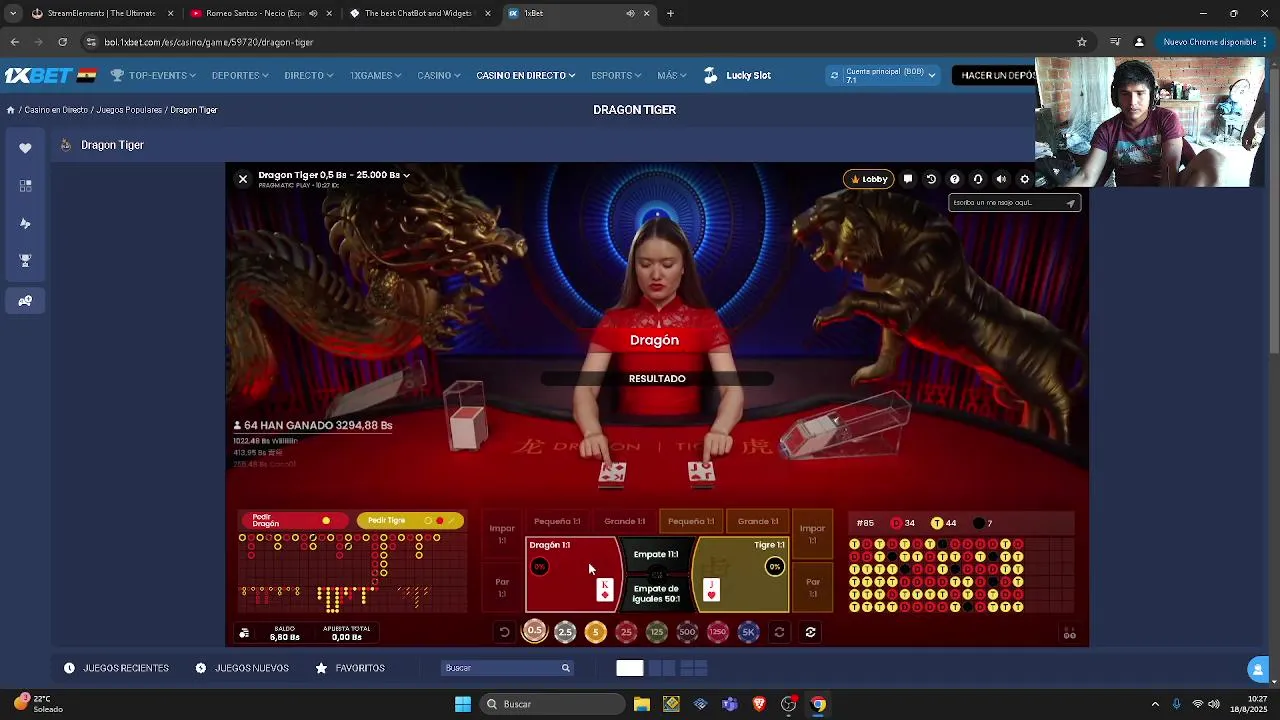Open Juegos Populares breadcrumb
Viewport: 1280px width, 720px height.
pos(129,110)
